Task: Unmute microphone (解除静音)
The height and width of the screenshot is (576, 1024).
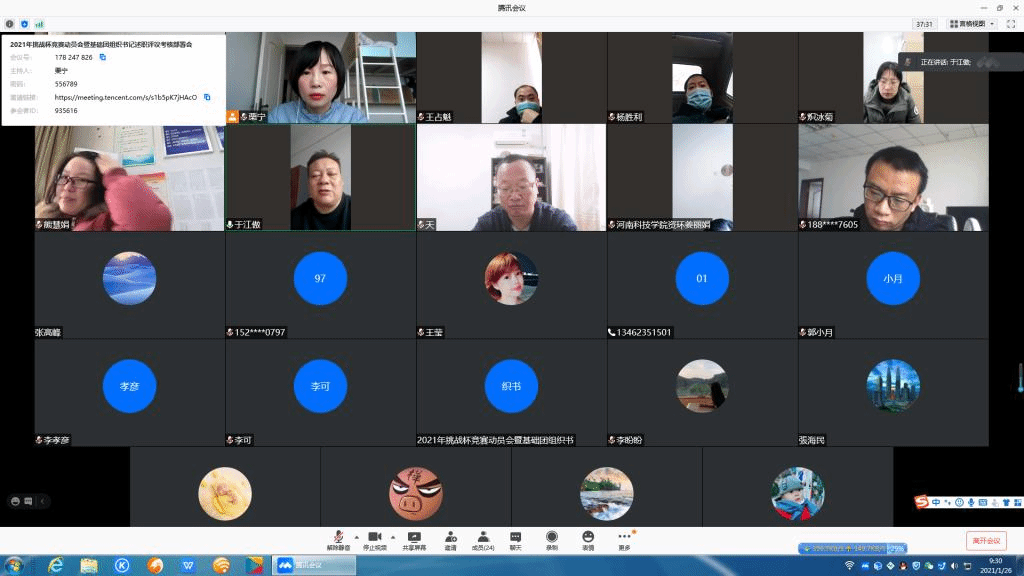Action: 339,540
